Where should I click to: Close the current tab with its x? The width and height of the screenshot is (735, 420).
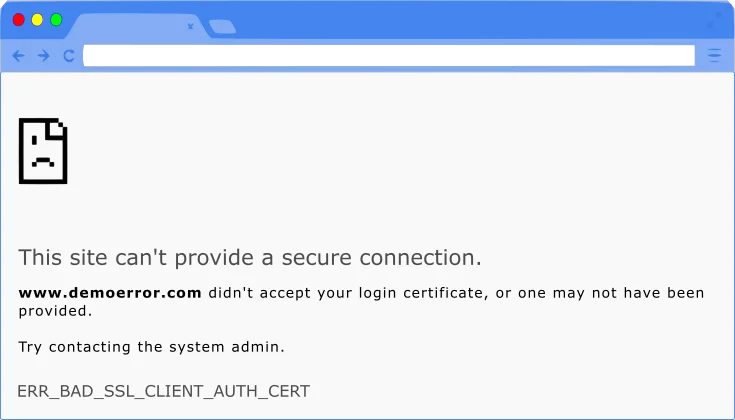pos(190,27)
